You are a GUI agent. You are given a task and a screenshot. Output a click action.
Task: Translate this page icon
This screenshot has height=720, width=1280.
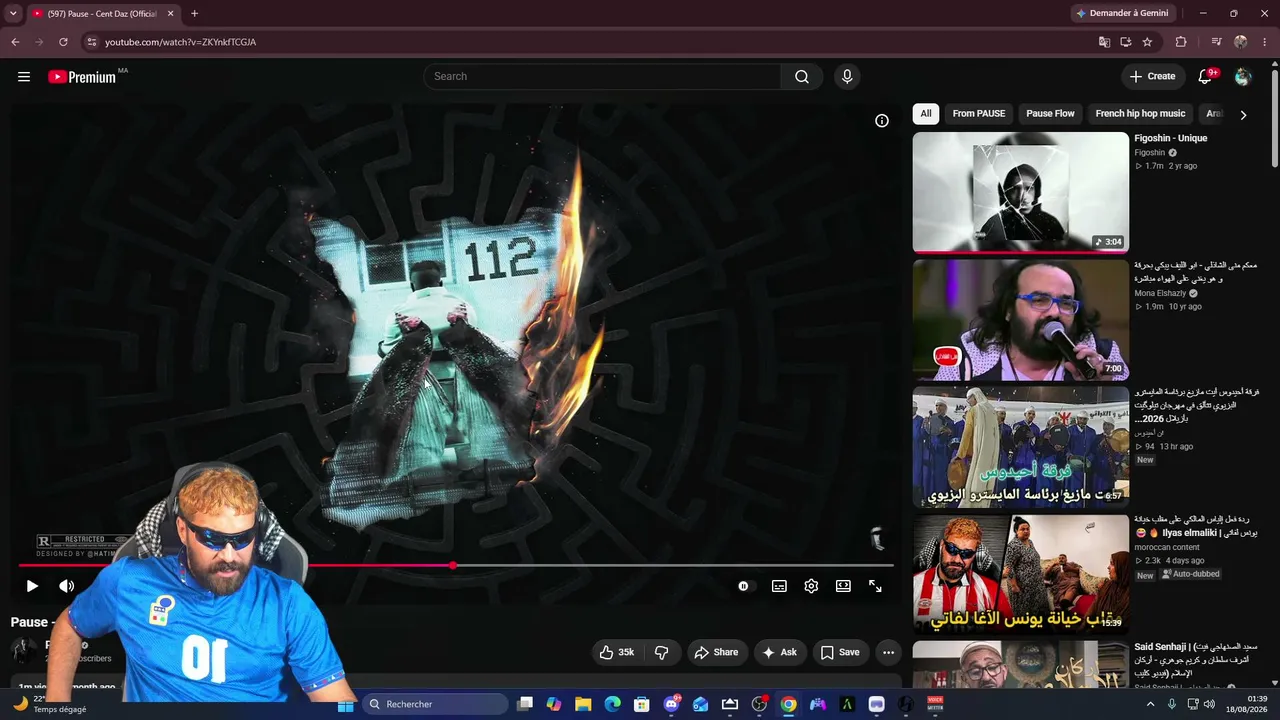coord(1104,42)
